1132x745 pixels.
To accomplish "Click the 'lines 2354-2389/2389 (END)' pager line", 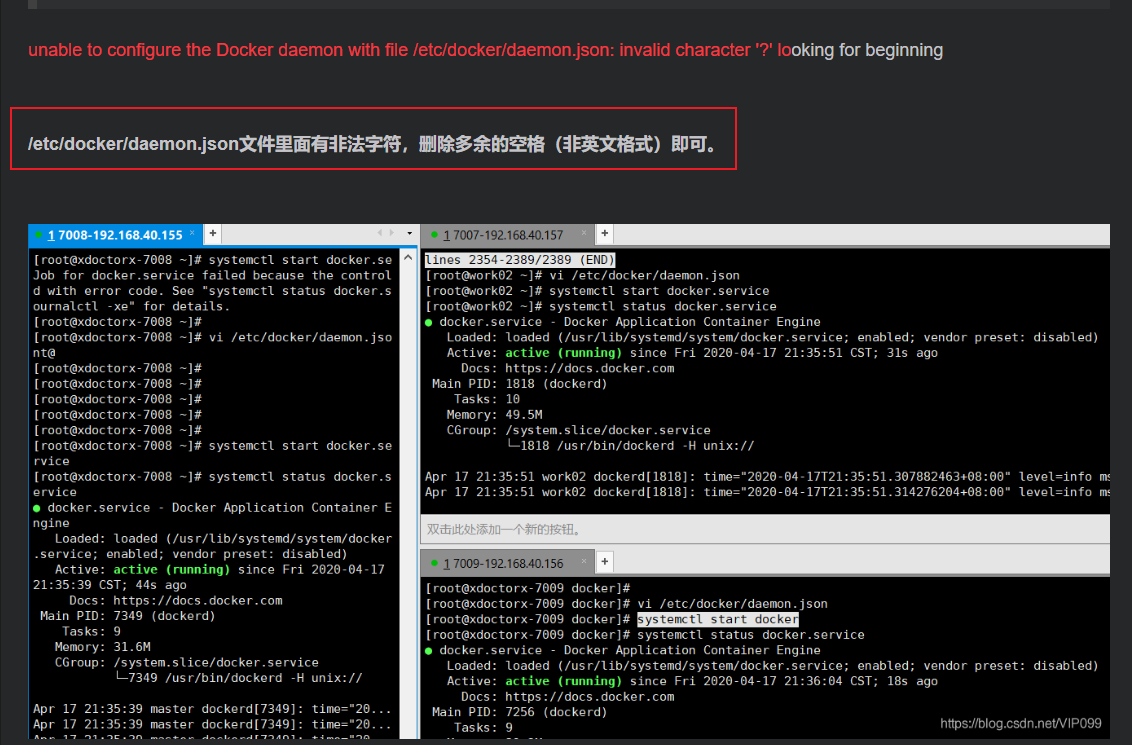I will click(520, 260).
